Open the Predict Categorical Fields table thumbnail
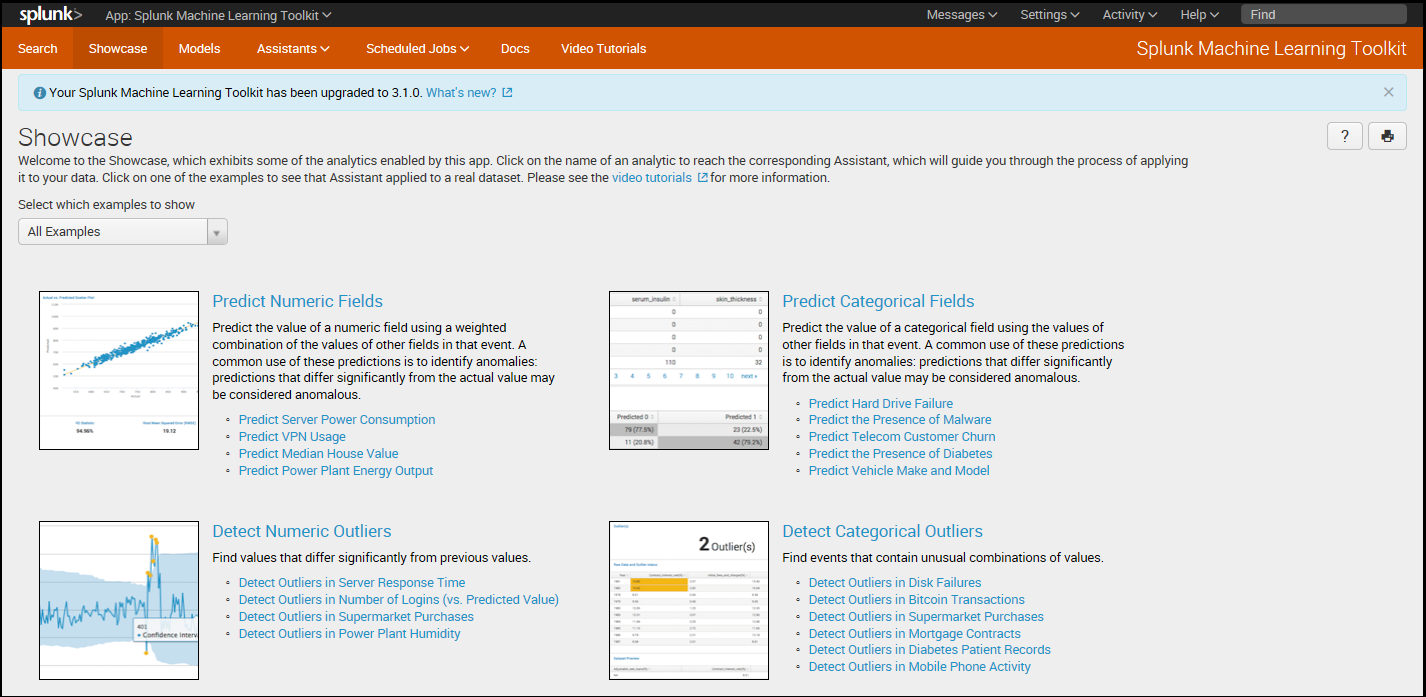Image resolution: width=1426 pixels, height=697 pixels. point(689,370)
